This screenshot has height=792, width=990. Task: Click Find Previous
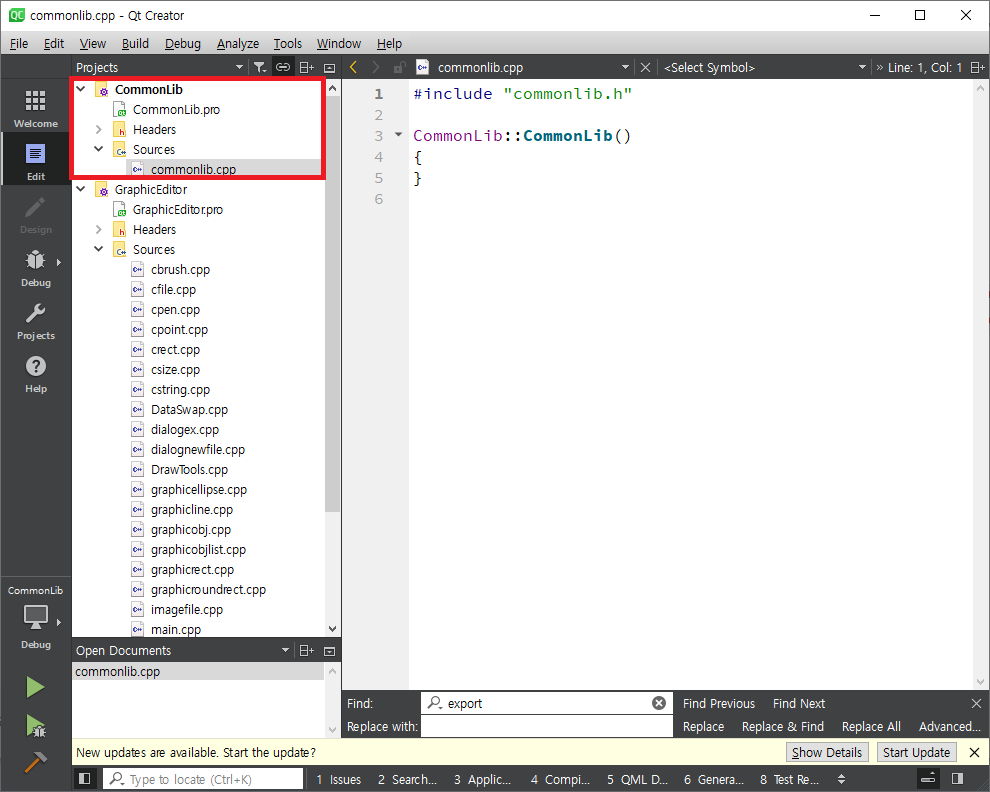719,703
